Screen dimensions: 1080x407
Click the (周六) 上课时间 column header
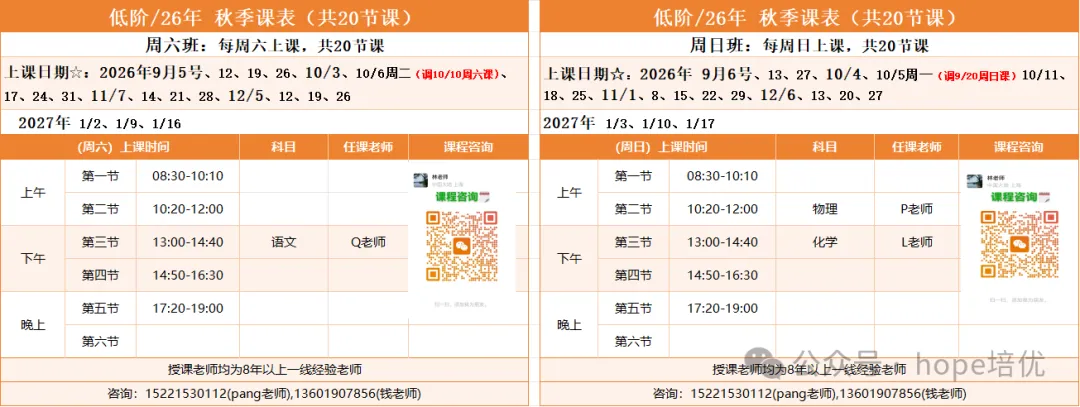point(123,147)
